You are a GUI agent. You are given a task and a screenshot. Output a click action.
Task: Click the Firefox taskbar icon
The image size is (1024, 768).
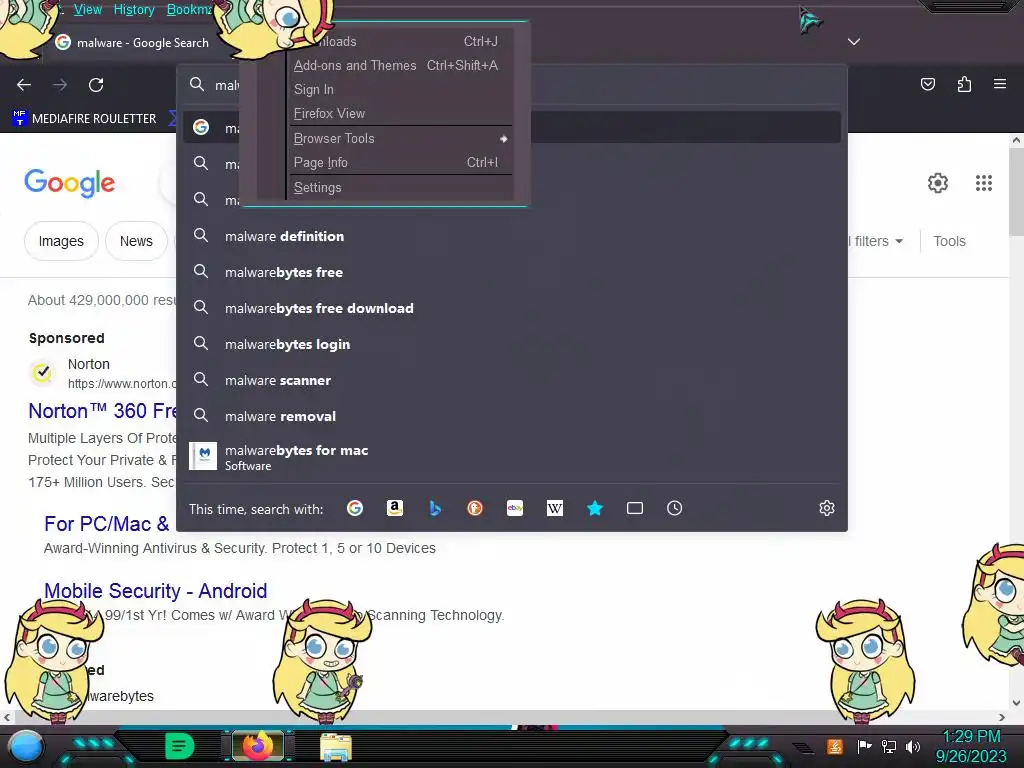pos(258,746)
